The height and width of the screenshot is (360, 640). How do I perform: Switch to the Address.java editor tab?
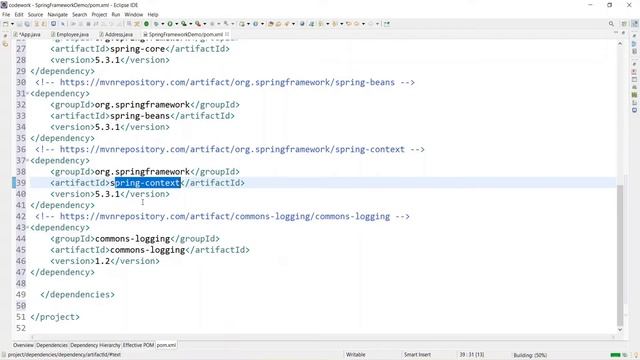(x=117, y=34)
